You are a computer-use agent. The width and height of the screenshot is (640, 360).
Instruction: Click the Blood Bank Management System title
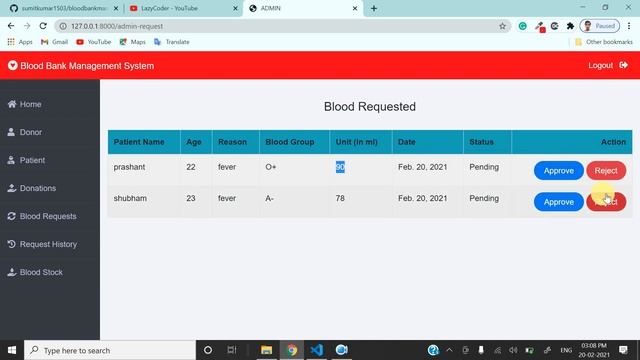[87, 66]
